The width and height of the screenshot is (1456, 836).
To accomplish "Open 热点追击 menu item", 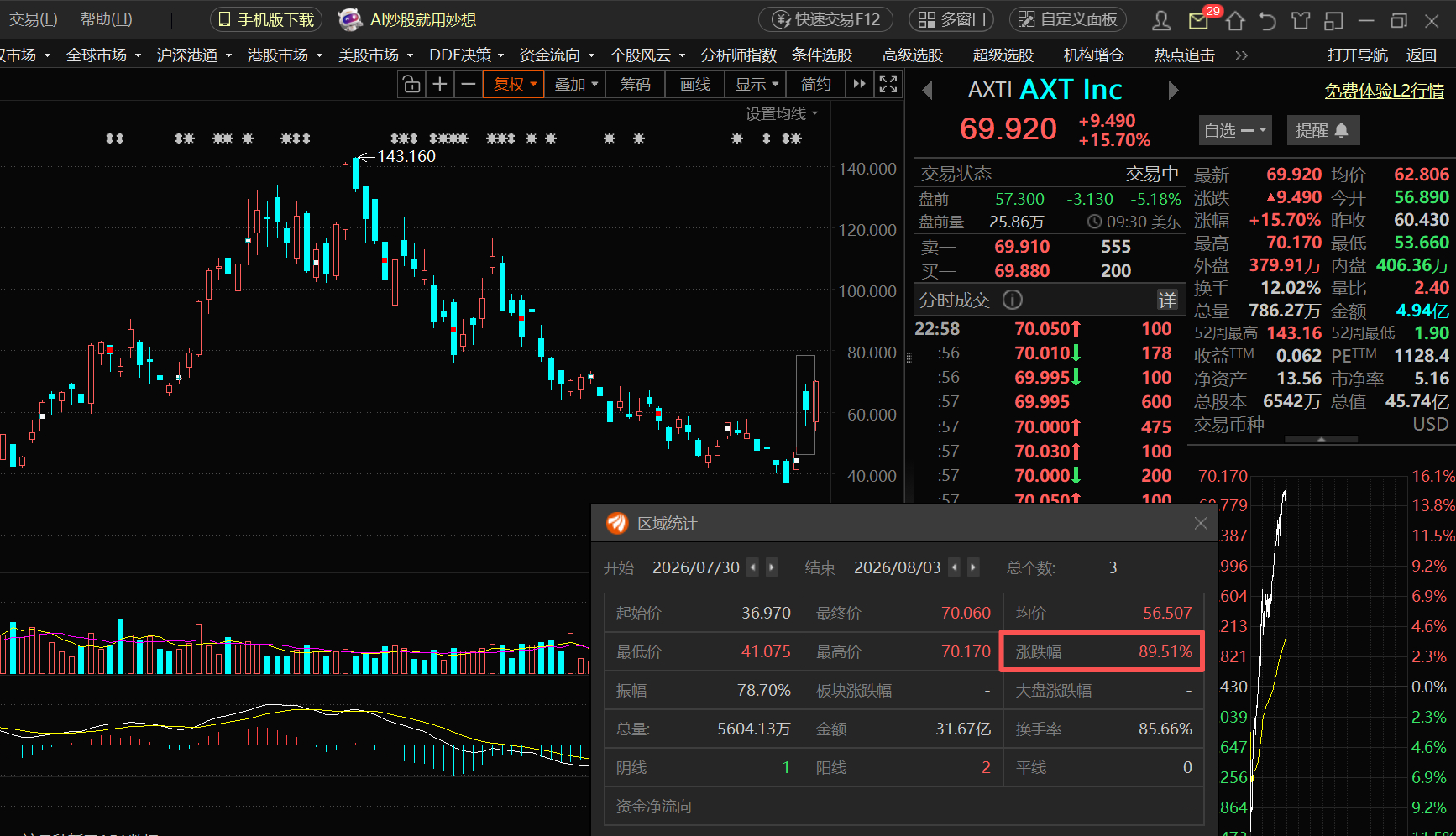I will (x=1185, y=55).
